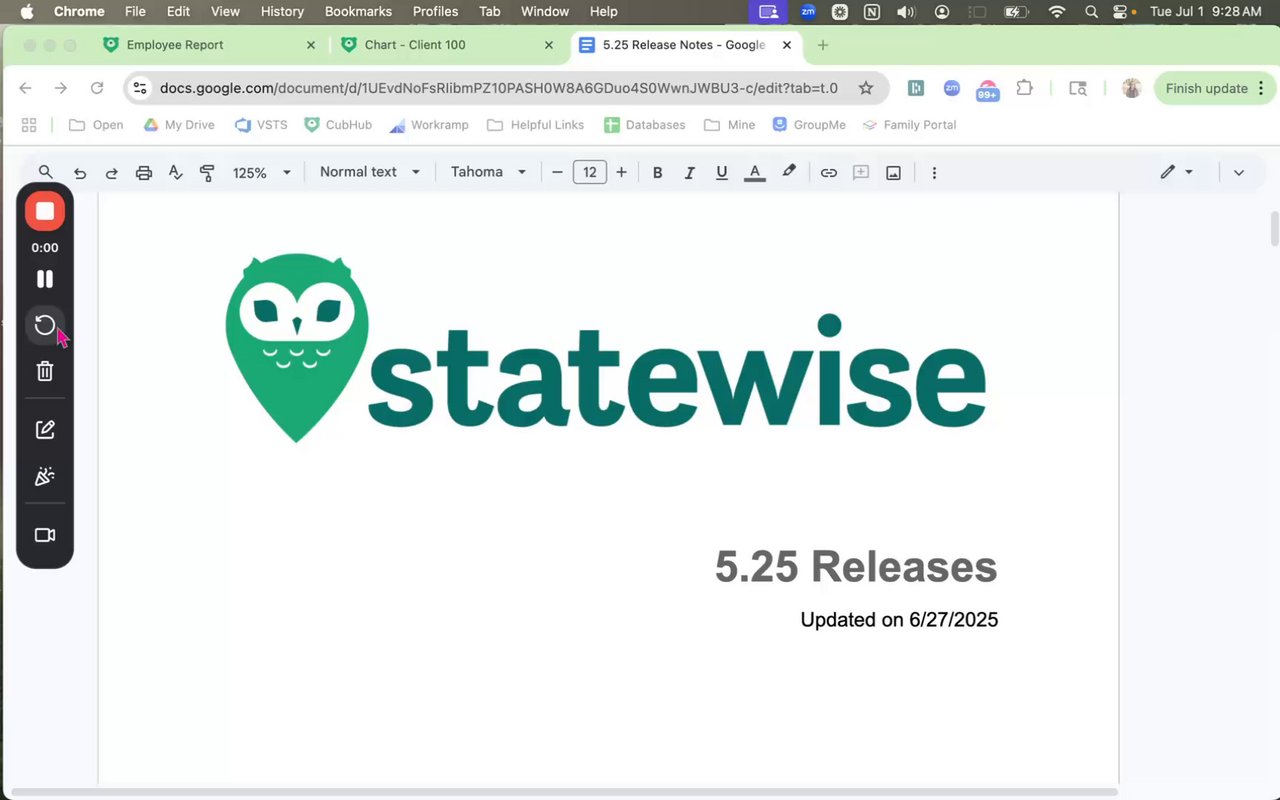Open the Chrome profile avatar
Viewport: 1280px width, 800px height.
tap(1132, 88)
